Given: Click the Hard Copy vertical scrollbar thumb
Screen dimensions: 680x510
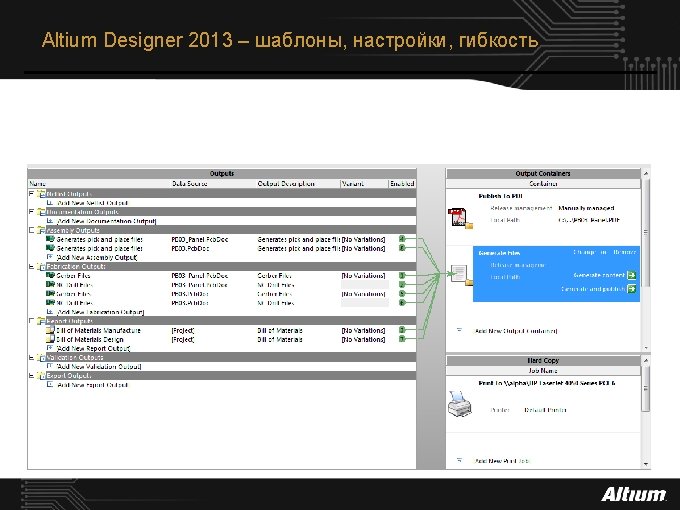Looking at the screenshot, I should click(646, 389).
